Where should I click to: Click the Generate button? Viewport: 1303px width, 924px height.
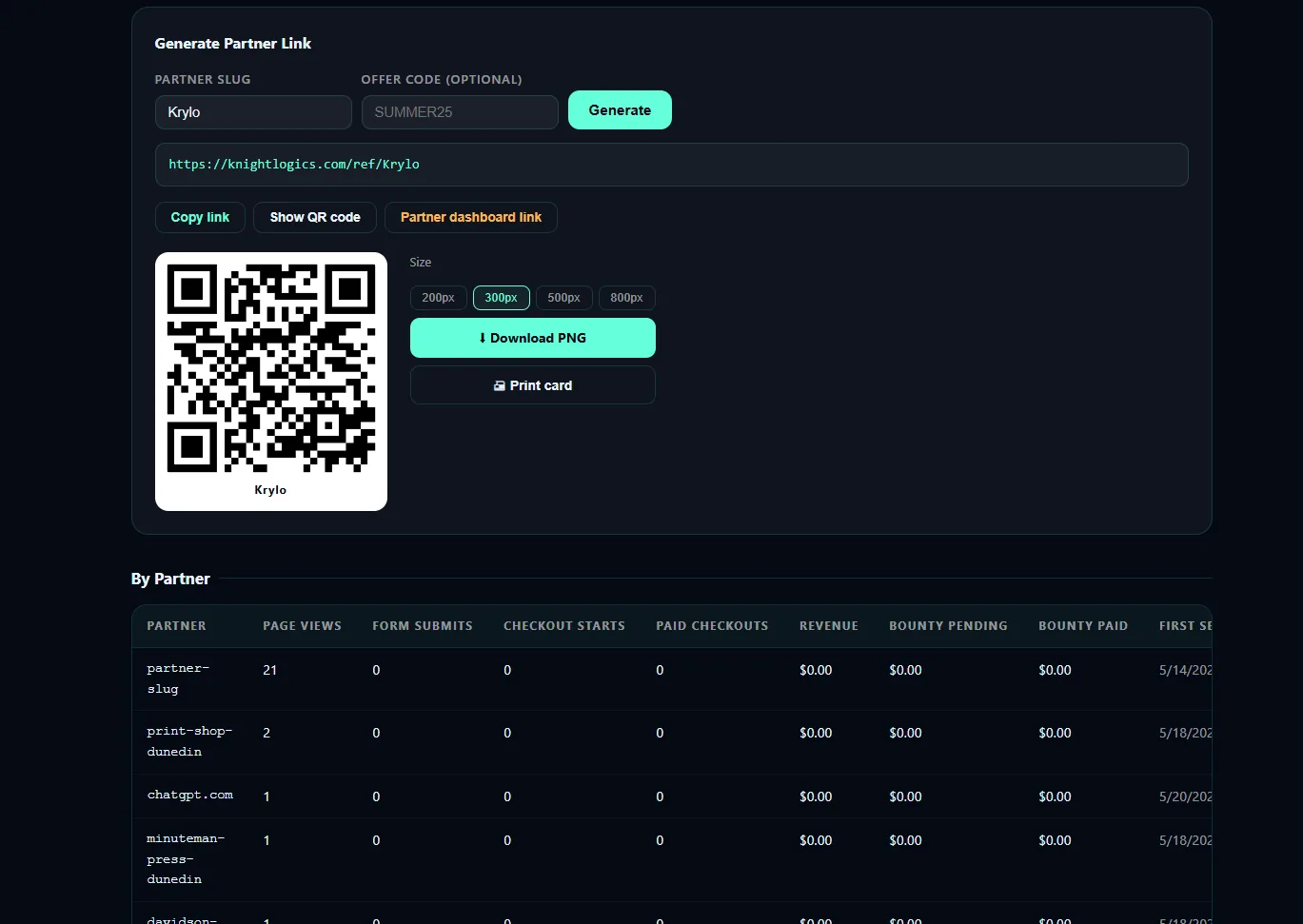[x=620, y=110]
